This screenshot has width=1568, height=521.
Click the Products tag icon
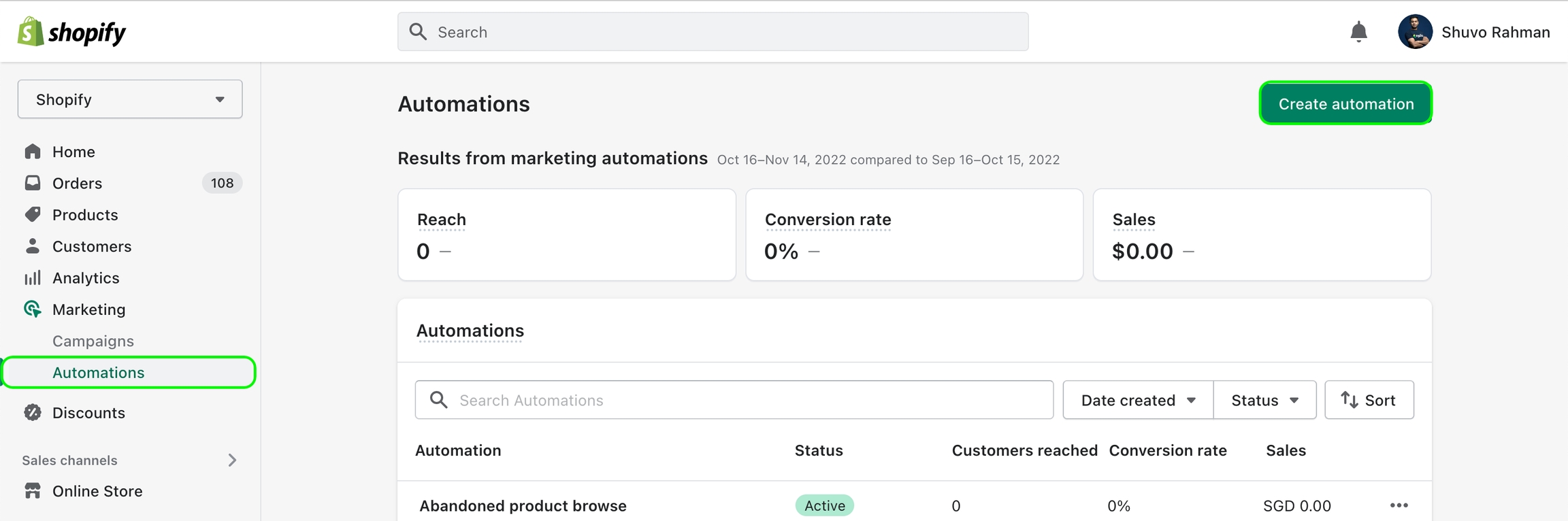tap(33, 214)
